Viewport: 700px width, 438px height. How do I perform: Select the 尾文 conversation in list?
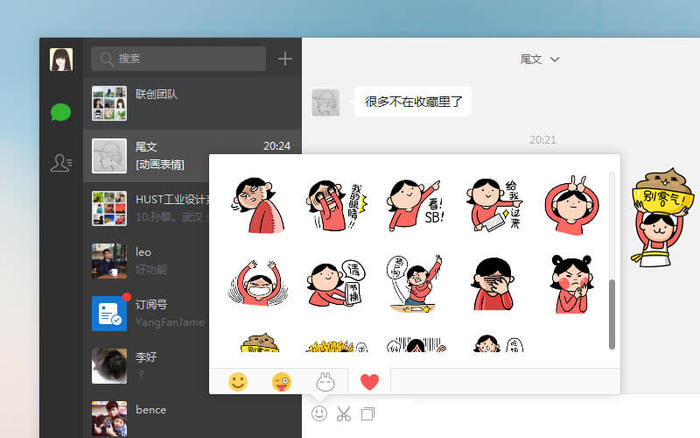coord(192,156)
